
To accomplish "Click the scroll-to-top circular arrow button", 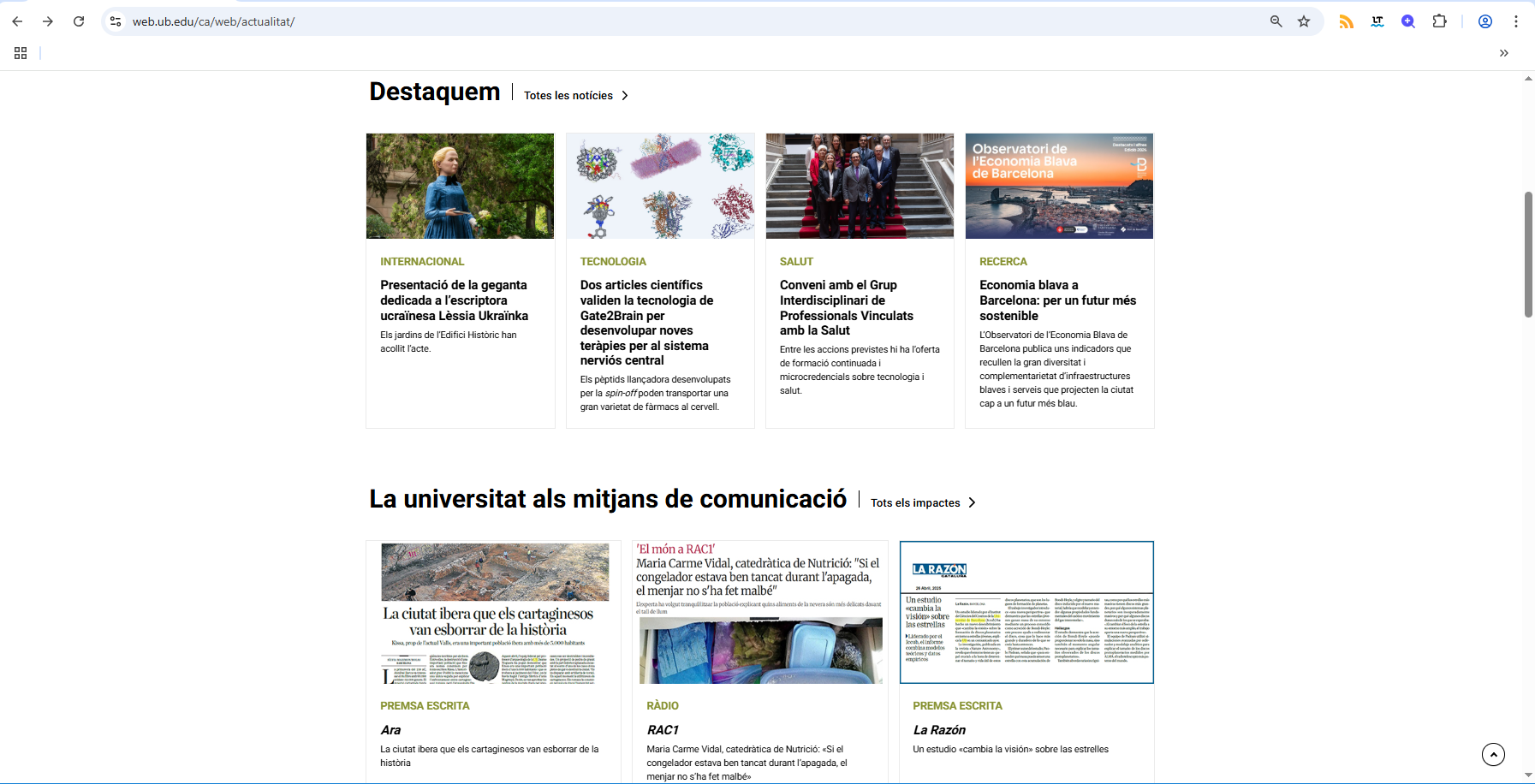I will pyautogui.click(x=1493, y=754).
